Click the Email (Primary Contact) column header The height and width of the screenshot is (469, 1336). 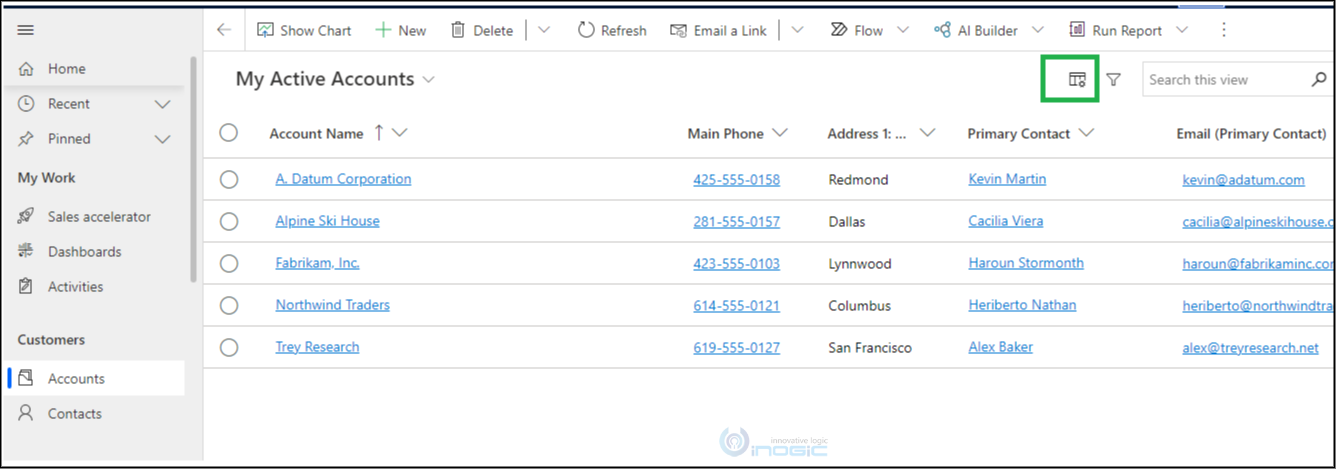[1251, 133]
